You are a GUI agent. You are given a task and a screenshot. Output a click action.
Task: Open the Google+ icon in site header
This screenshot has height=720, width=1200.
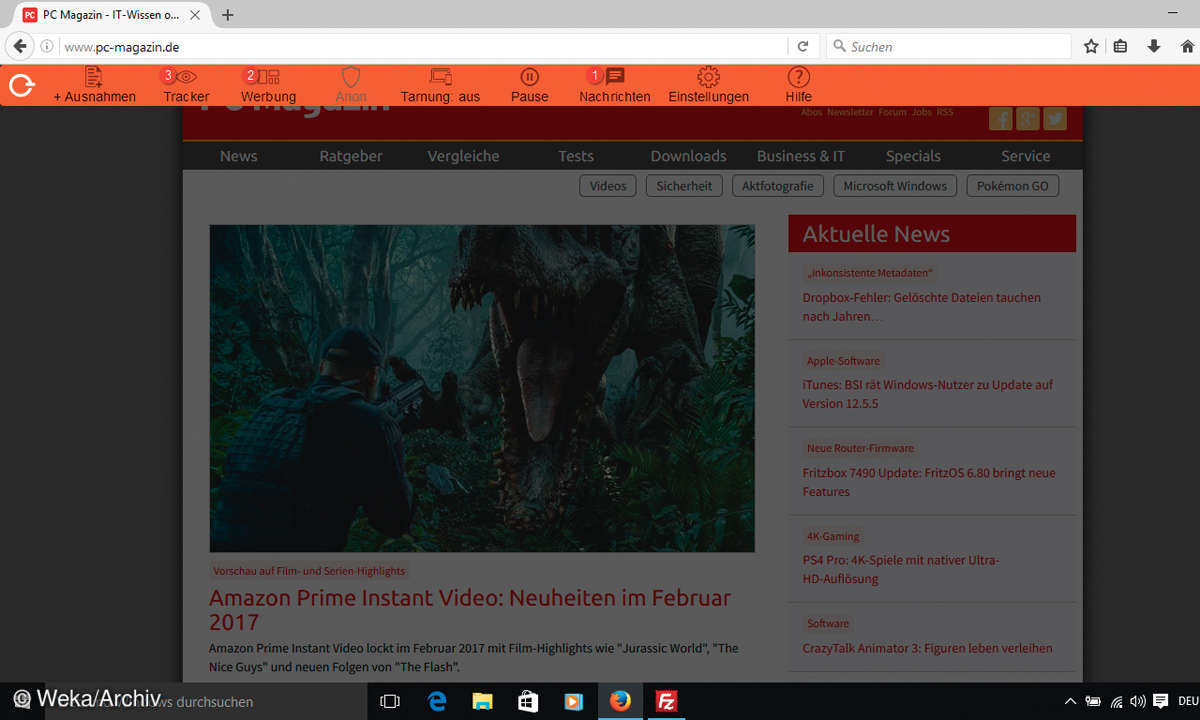tap(1028, 119)
